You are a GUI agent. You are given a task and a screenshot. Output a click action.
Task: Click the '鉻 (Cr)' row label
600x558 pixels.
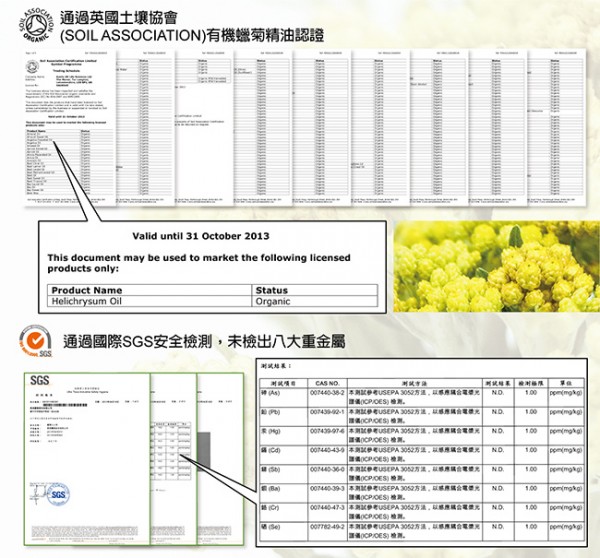click(271, 507)
